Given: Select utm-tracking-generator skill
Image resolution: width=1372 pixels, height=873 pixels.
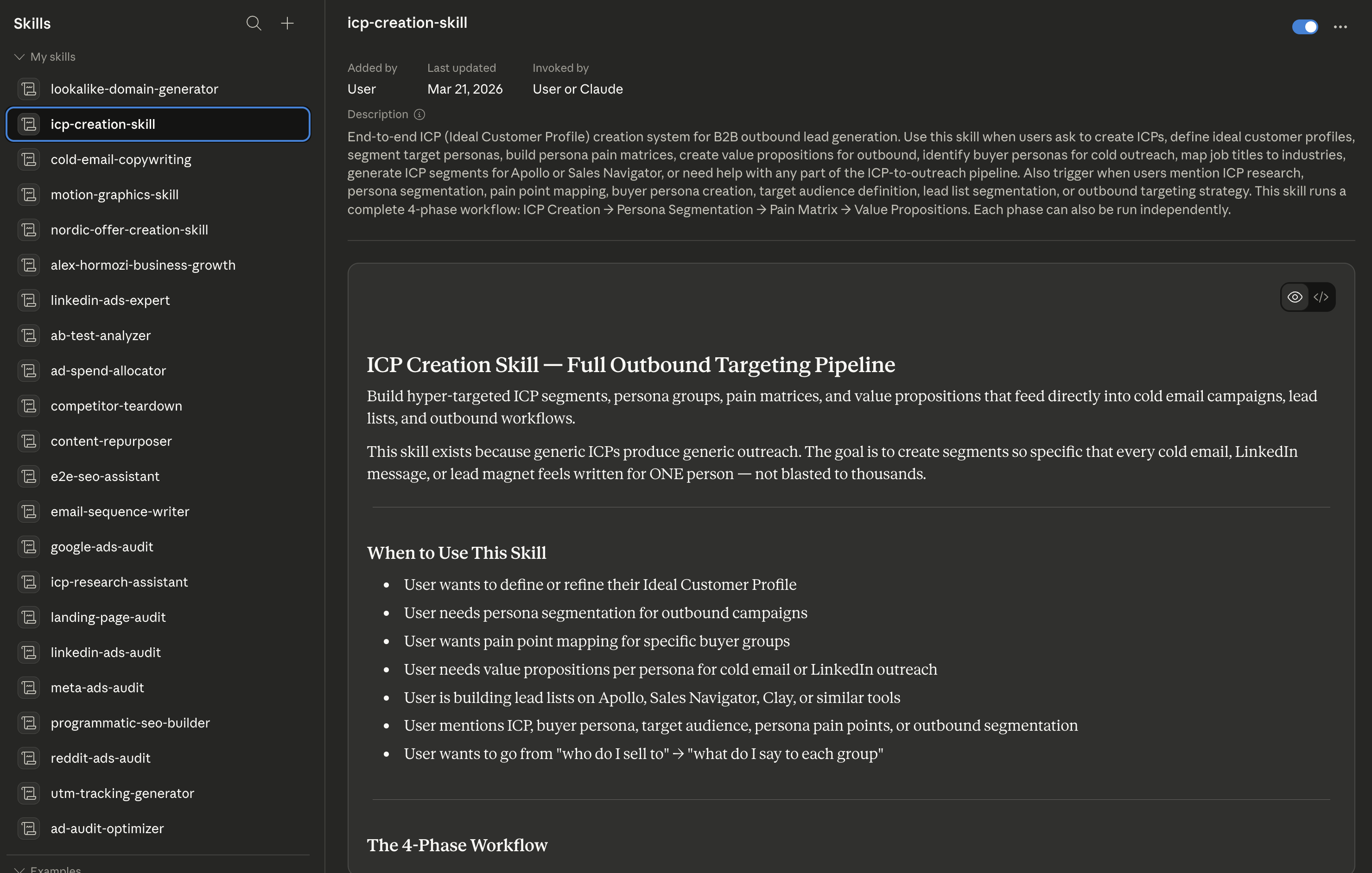Looking at the screenshot, I should (158, 793).
